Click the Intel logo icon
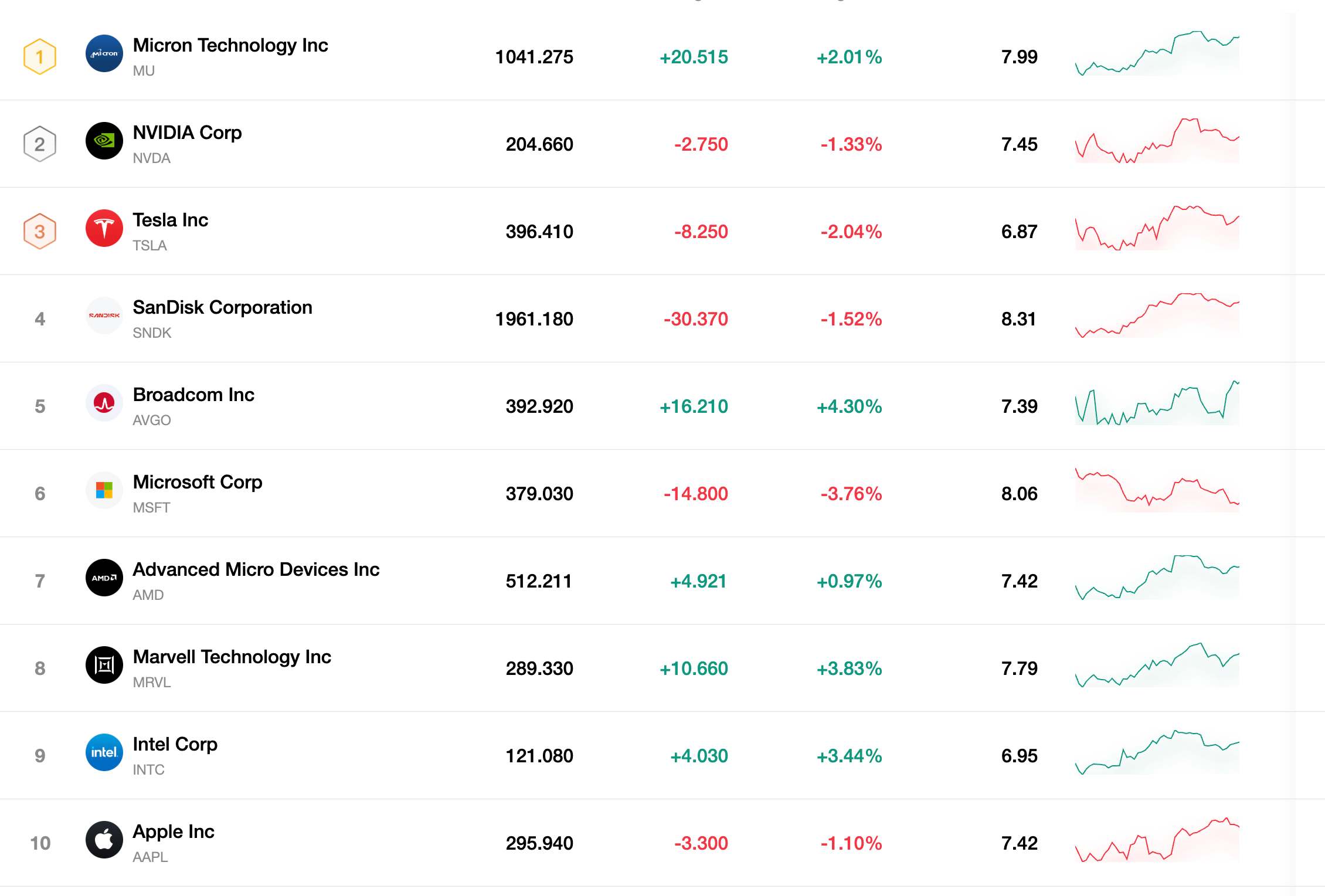The width and height of the screenshot is (1325, 896). [104, 752]
